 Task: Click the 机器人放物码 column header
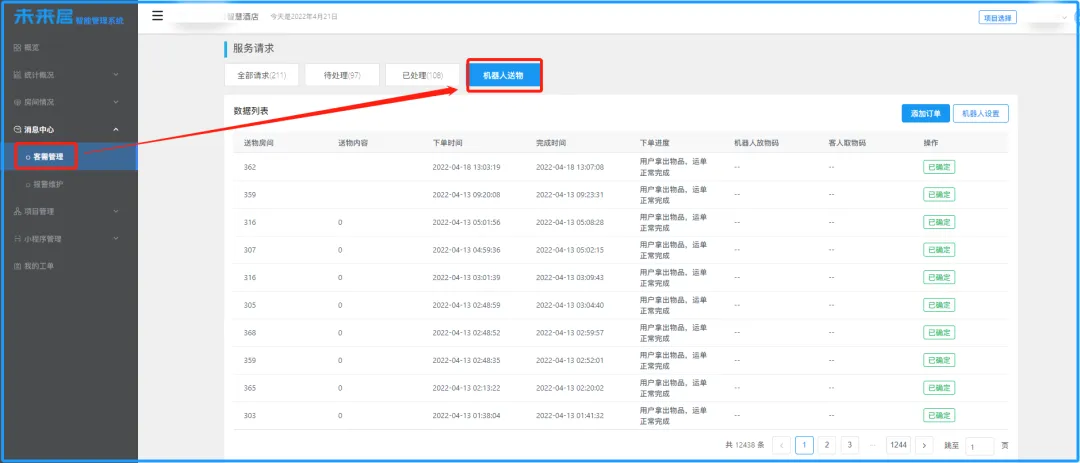(x=757, y=143)
